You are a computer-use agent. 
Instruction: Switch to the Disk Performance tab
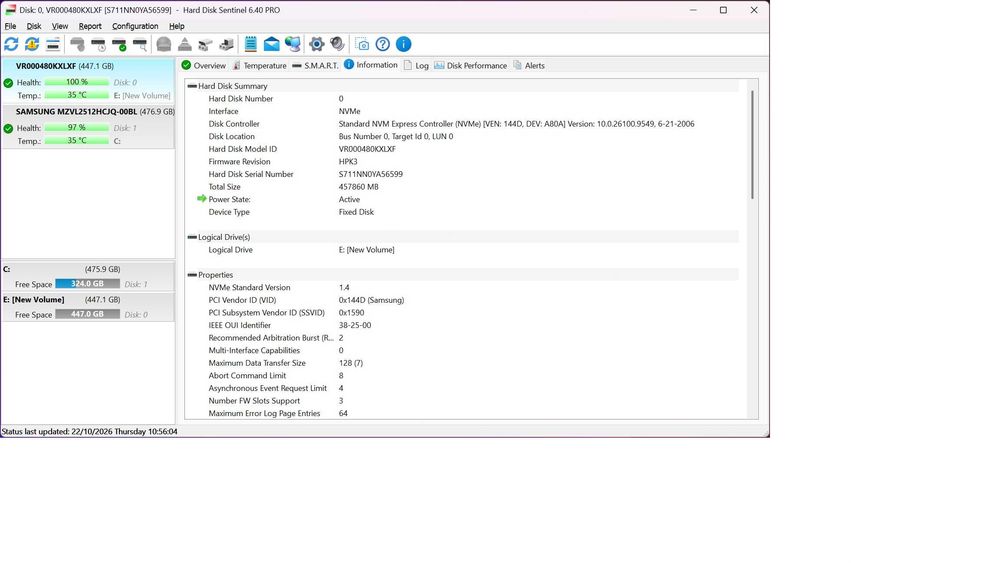[x=471, y=65]
